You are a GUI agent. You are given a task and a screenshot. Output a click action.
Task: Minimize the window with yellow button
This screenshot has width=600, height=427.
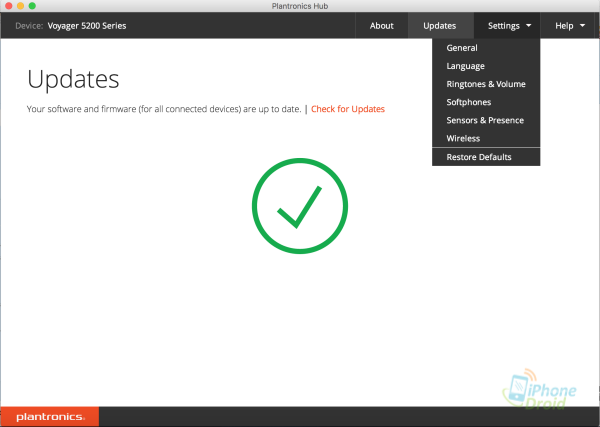[20, 6]
